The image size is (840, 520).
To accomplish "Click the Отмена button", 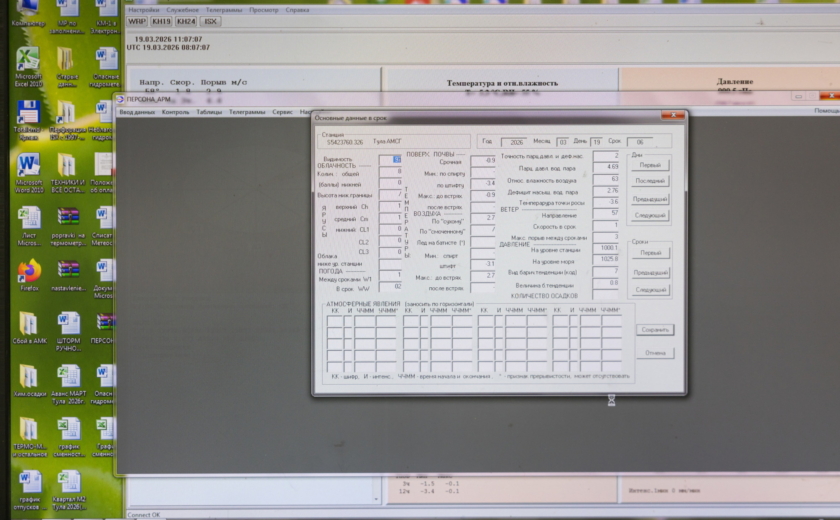I will (x=654, y=353).
